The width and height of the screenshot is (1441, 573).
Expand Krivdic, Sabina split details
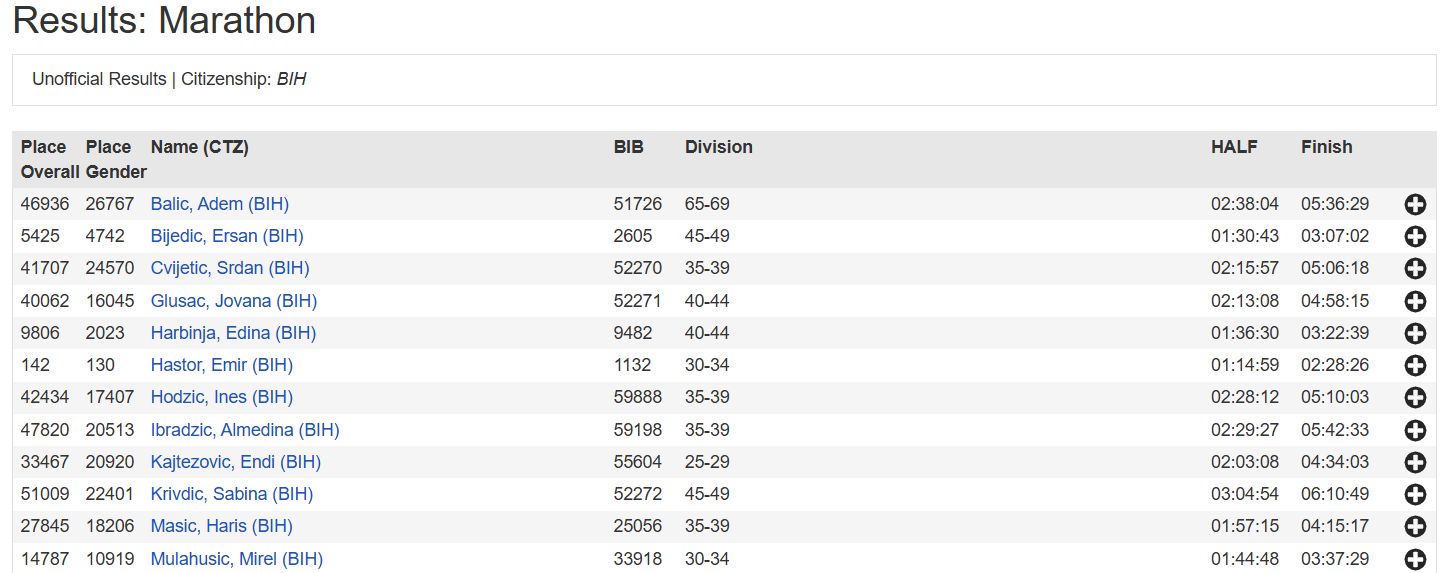click(x=1415, y=494)
